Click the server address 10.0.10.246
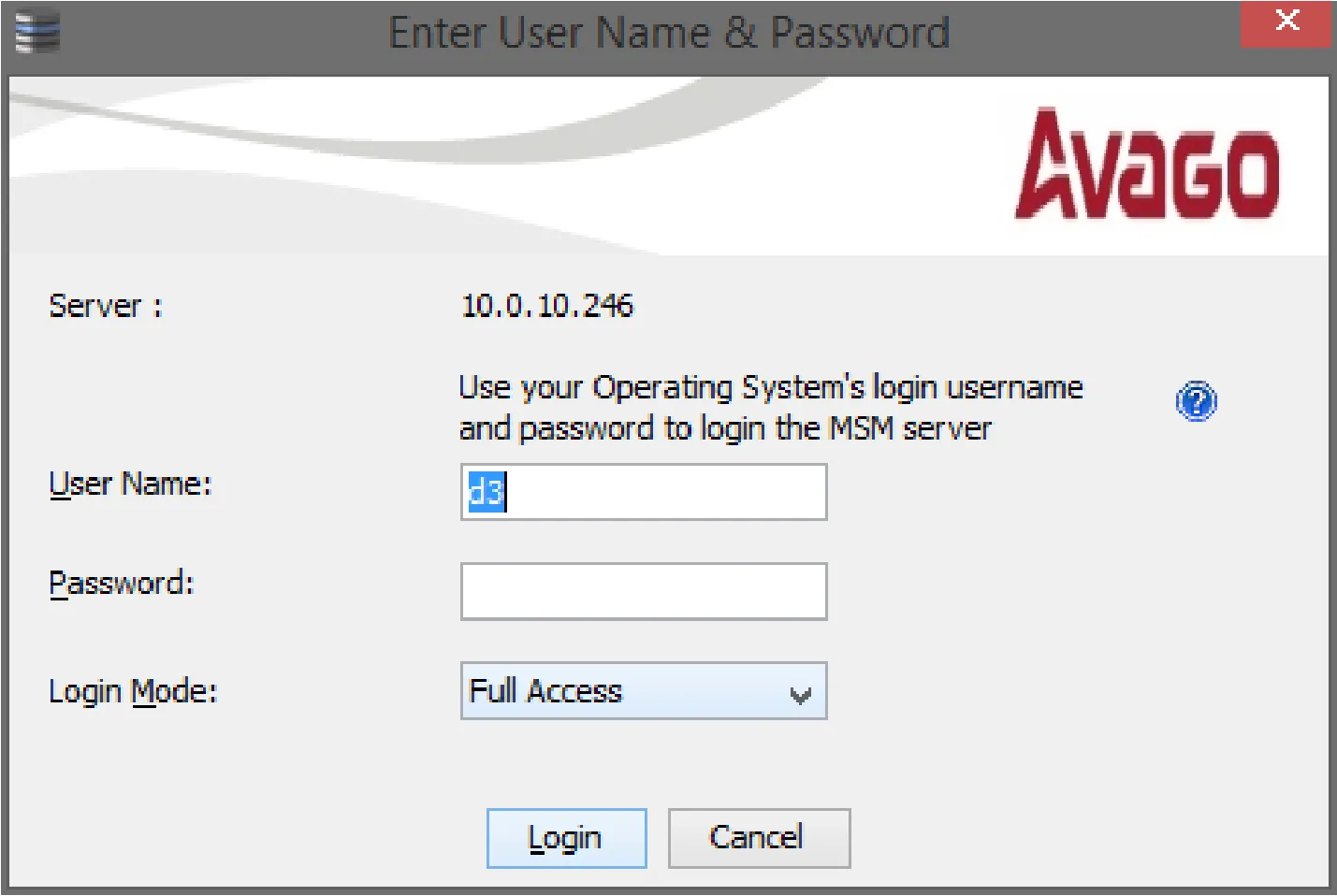This screenshot has height=896, width=1337. click(547, 306)
